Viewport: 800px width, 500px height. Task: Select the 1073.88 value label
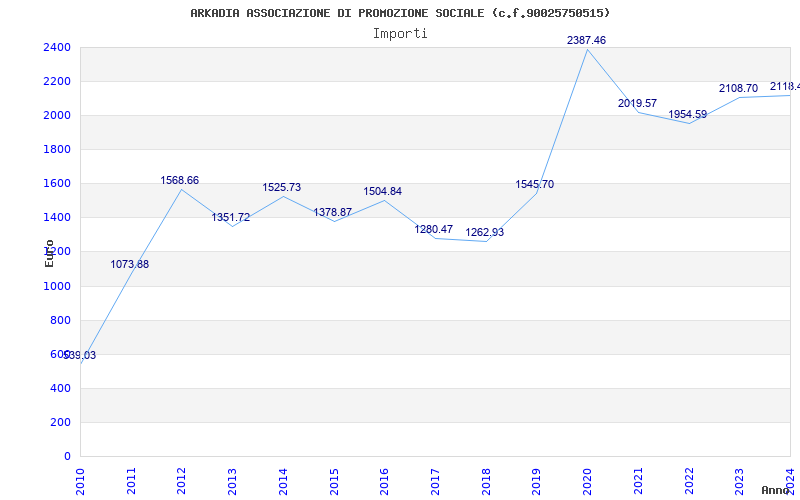129,264
